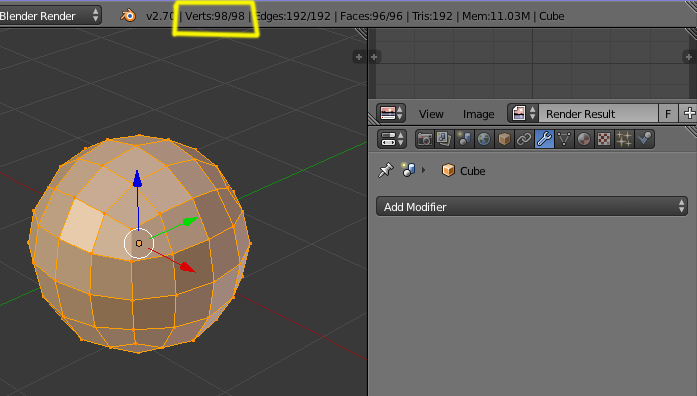Image resolution: width=697 pixels, height=396 pixels.
Task: Select the Modifiers wrench tab
Action: (544, 139)
